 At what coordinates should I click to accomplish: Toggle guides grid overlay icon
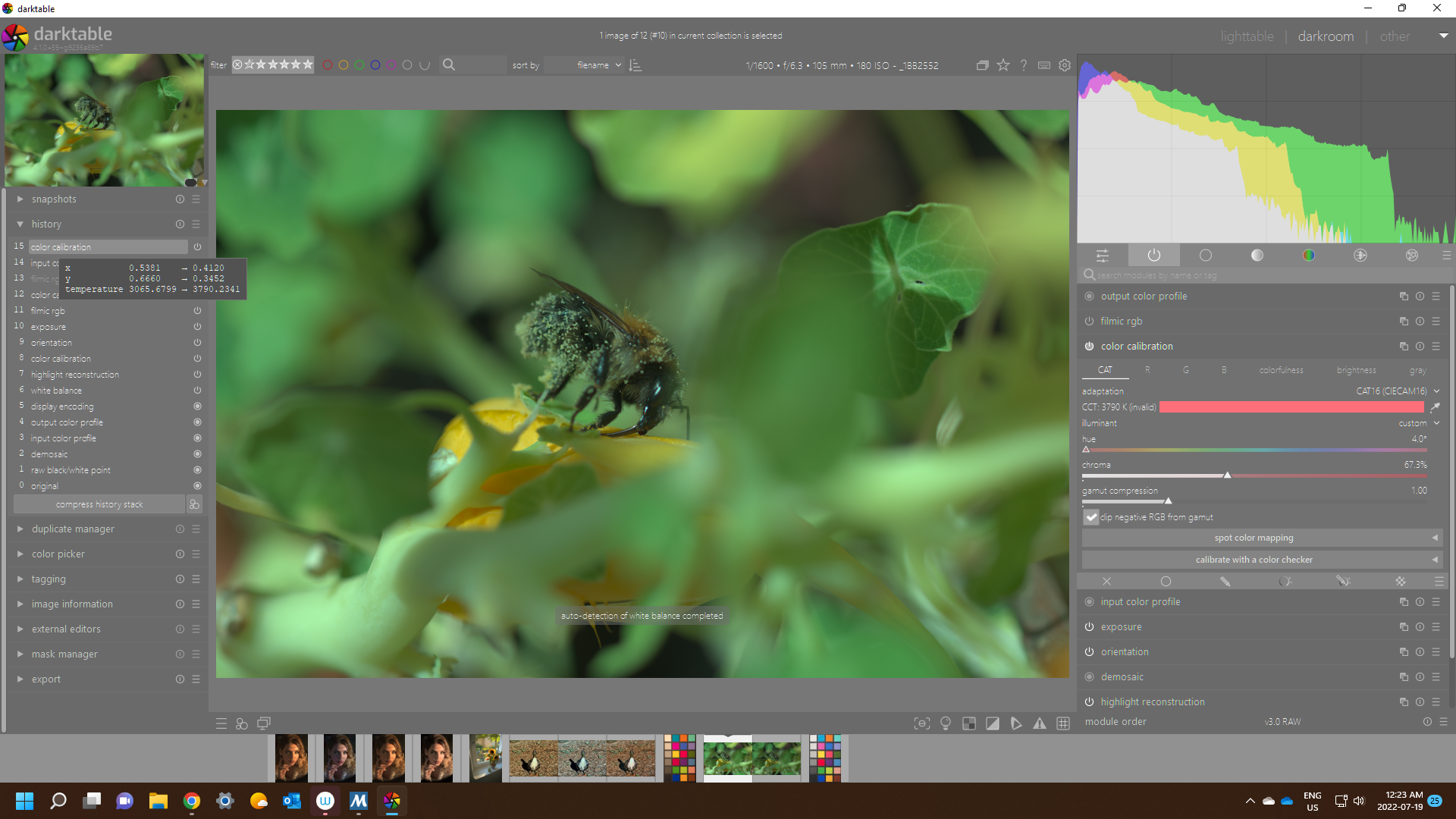click(1063, 723)
